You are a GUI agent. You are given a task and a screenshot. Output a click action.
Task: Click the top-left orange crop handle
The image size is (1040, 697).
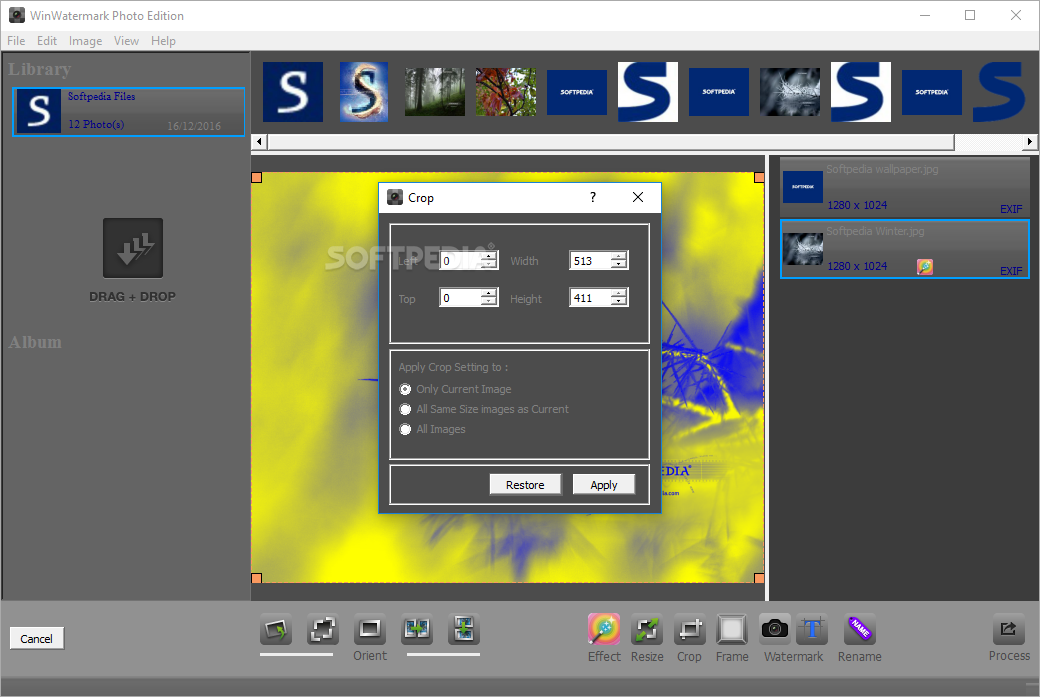[x=257, y=178]
